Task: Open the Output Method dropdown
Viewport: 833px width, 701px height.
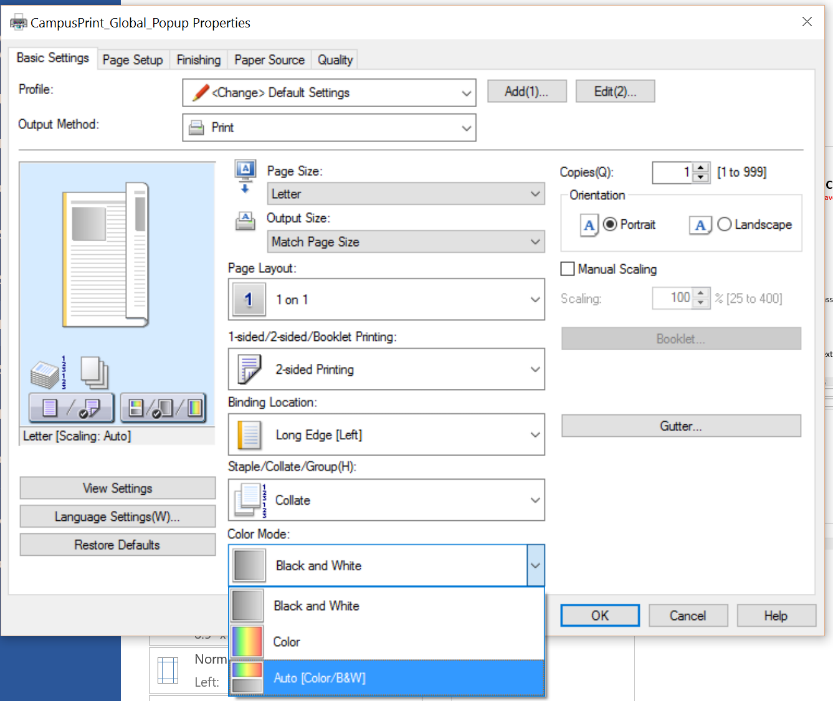Action: point(329,127)
